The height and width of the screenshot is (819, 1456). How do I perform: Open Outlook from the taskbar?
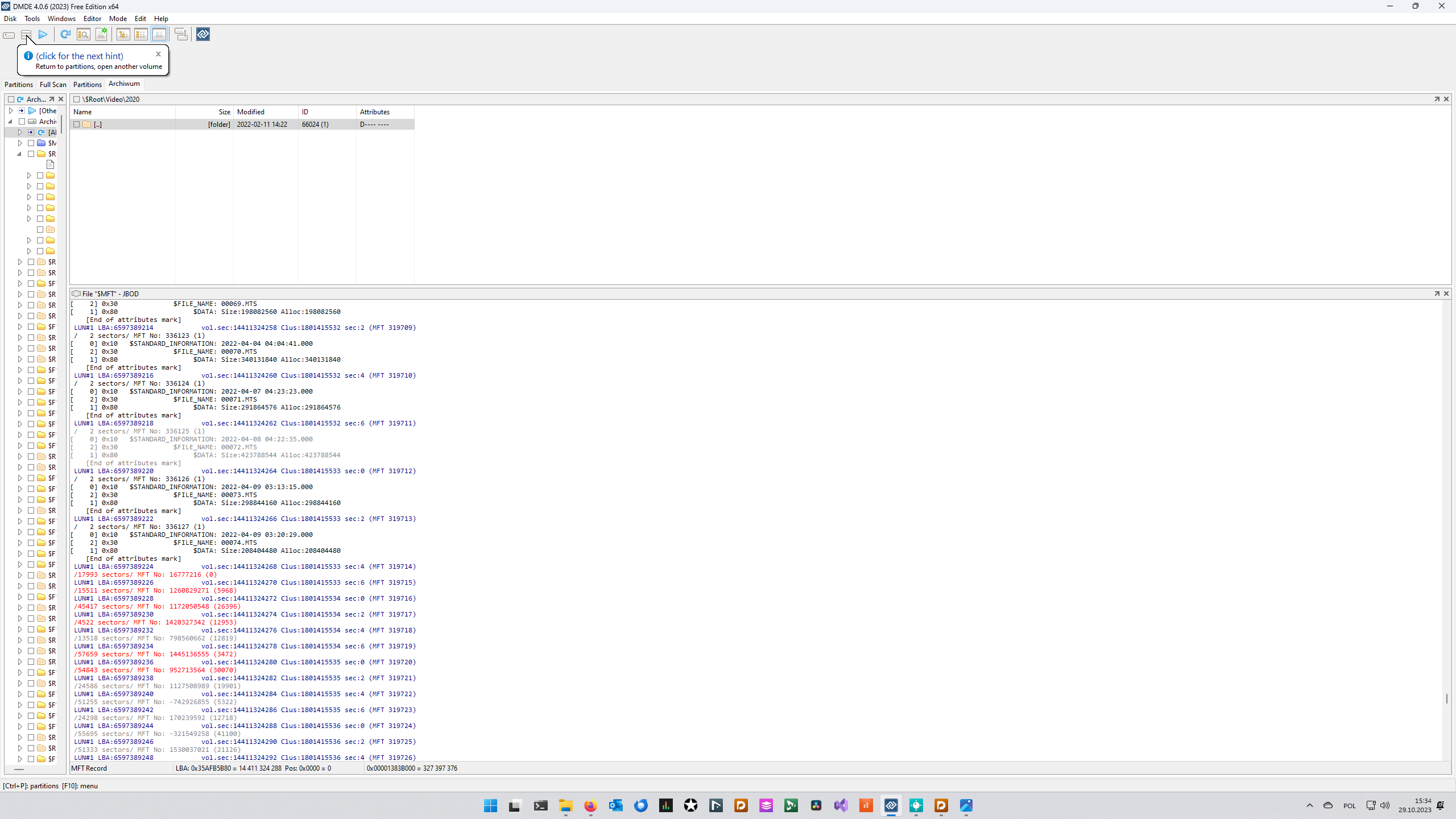[615, 805]
